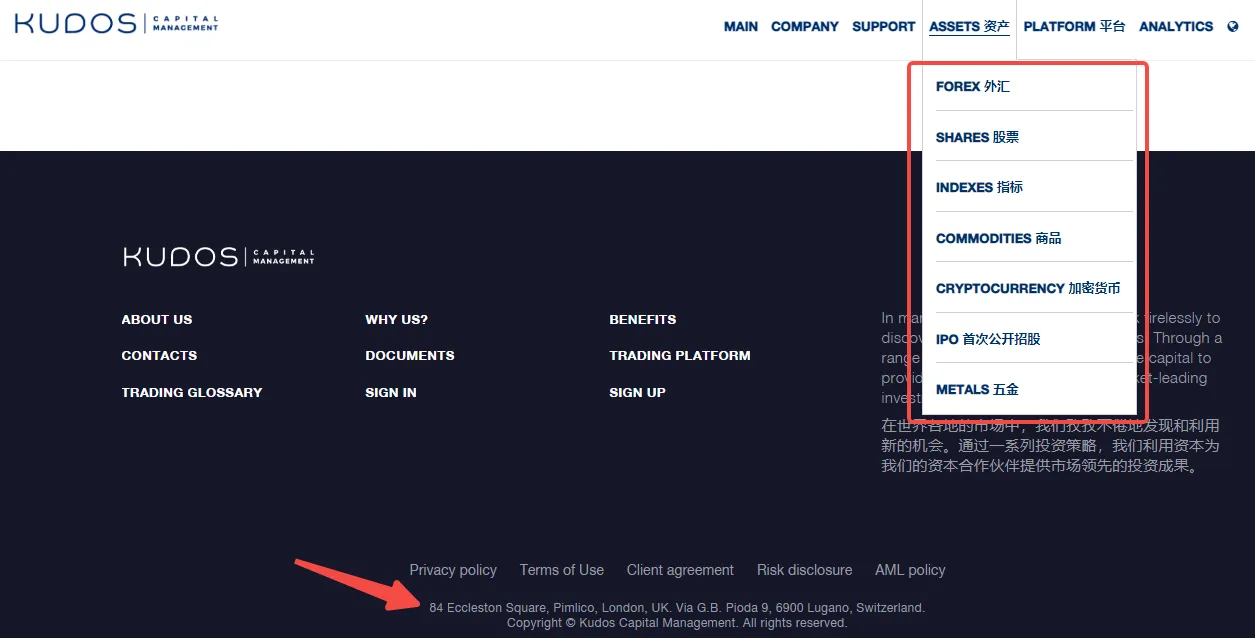Click the SIGN UP footer link

click(x=637, y=393)
